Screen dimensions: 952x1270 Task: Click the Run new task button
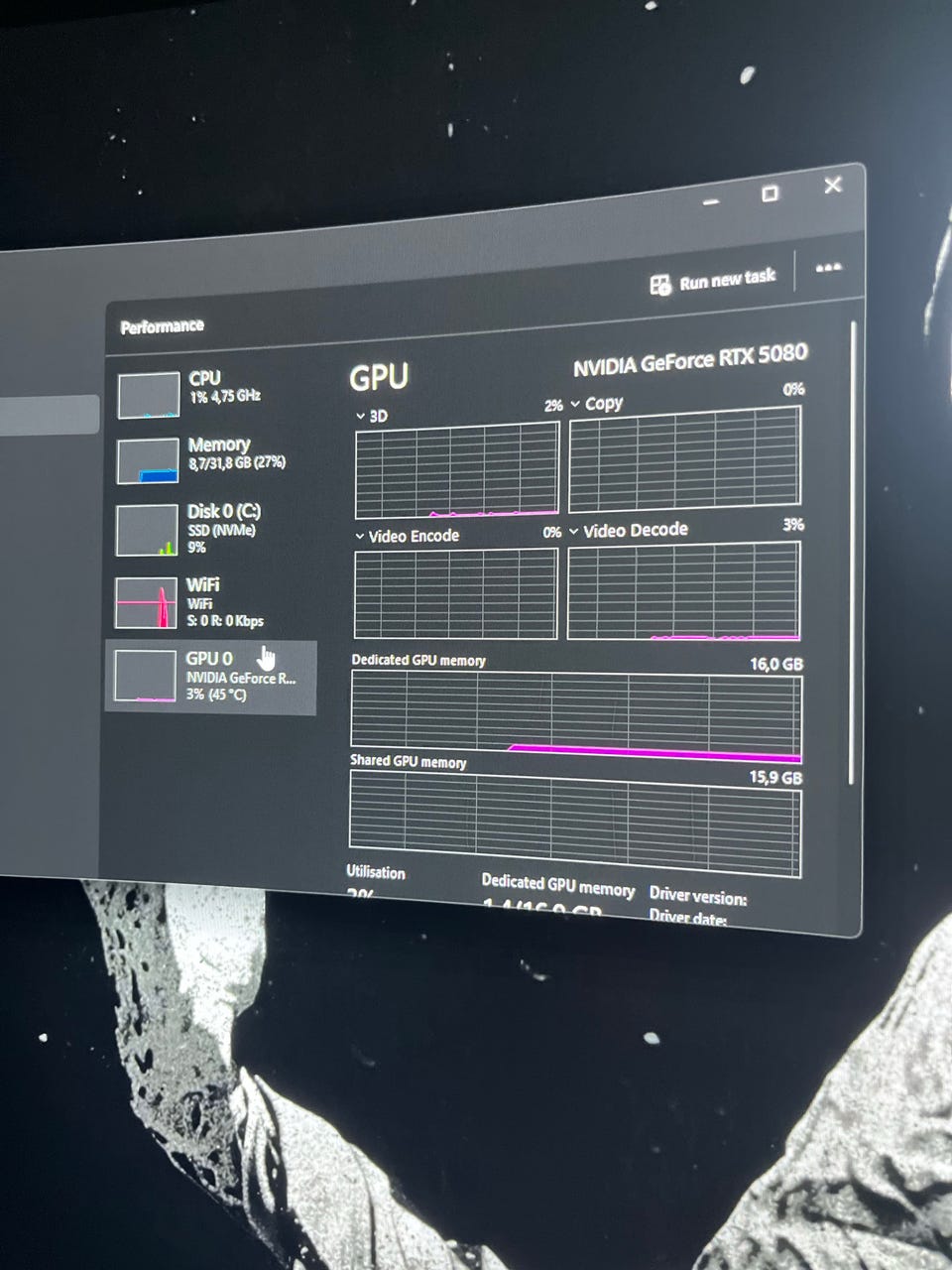click(x=712, y=281)
